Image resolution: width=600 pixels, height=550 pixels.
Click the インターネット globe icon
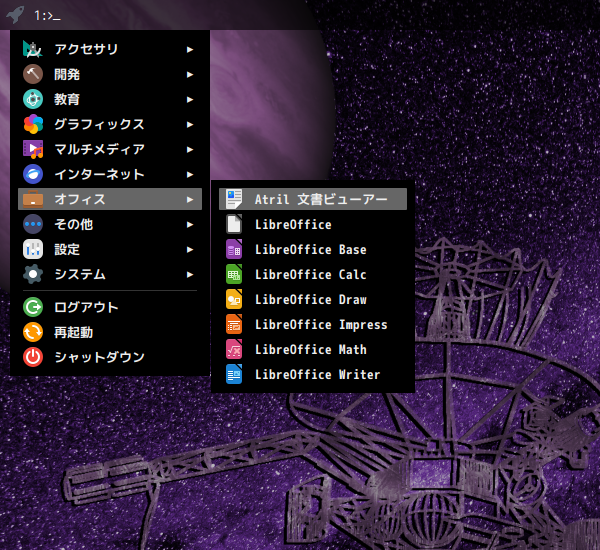(x=33, y=174)
